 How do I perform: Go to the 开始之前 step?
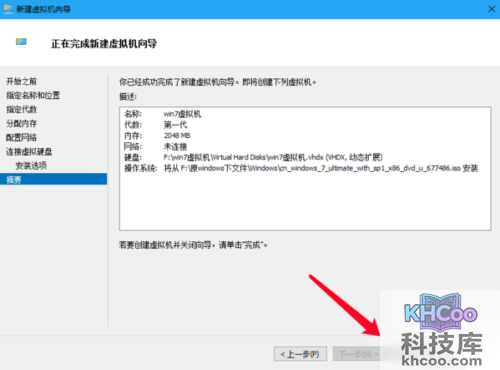(x=21, y=81)
